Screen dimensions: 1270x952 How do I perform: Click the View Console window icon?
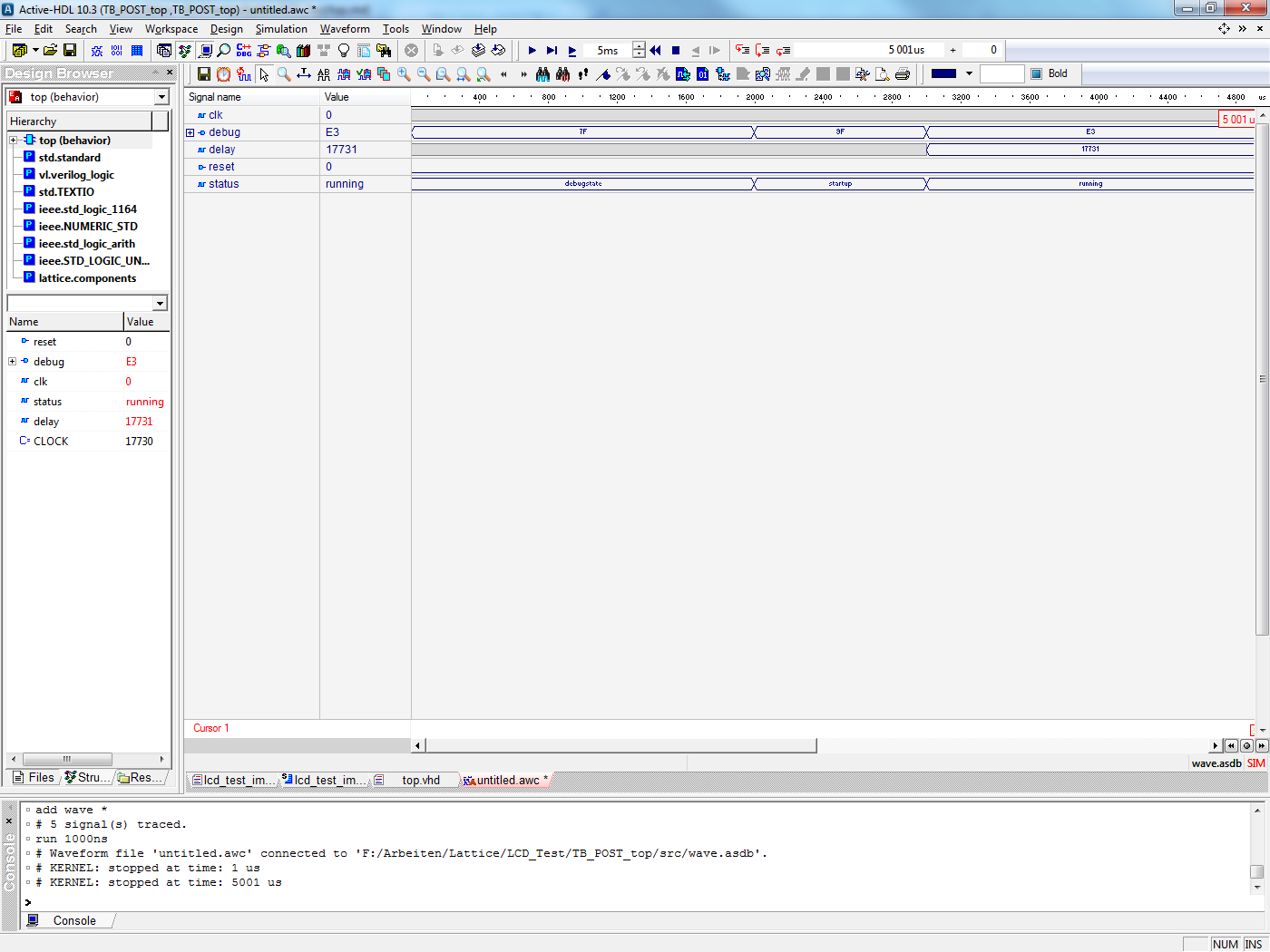click(206, 51)
